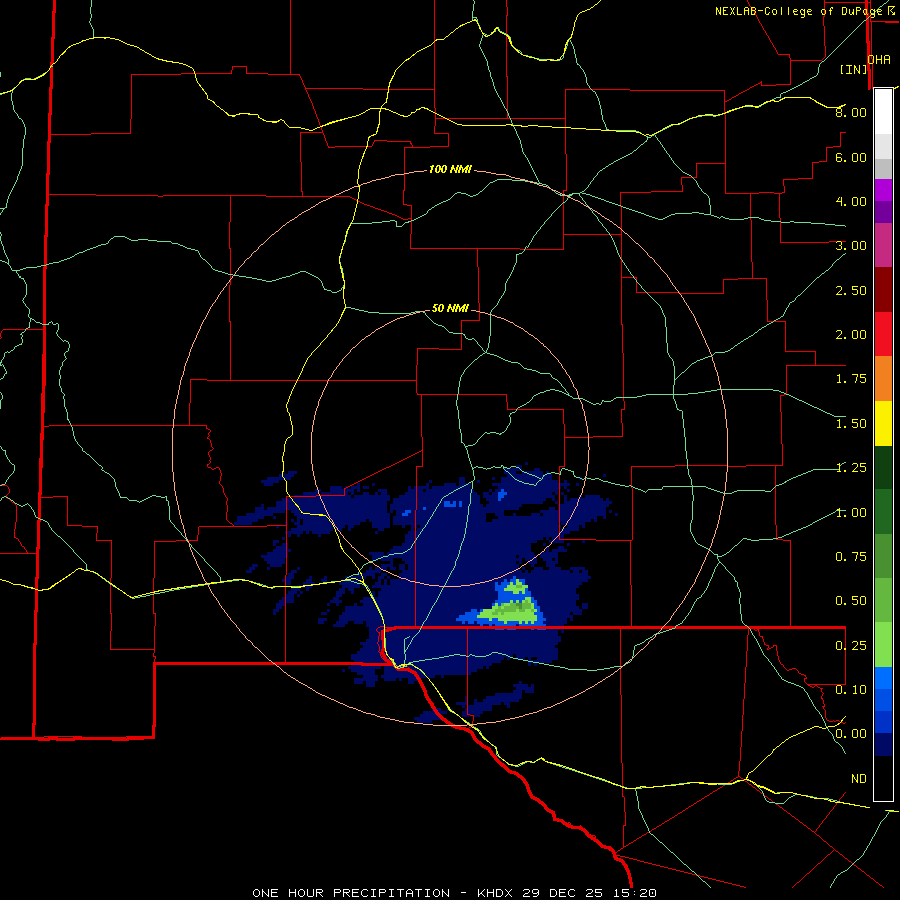Click the 0.75 legend value

coord(851,557)
